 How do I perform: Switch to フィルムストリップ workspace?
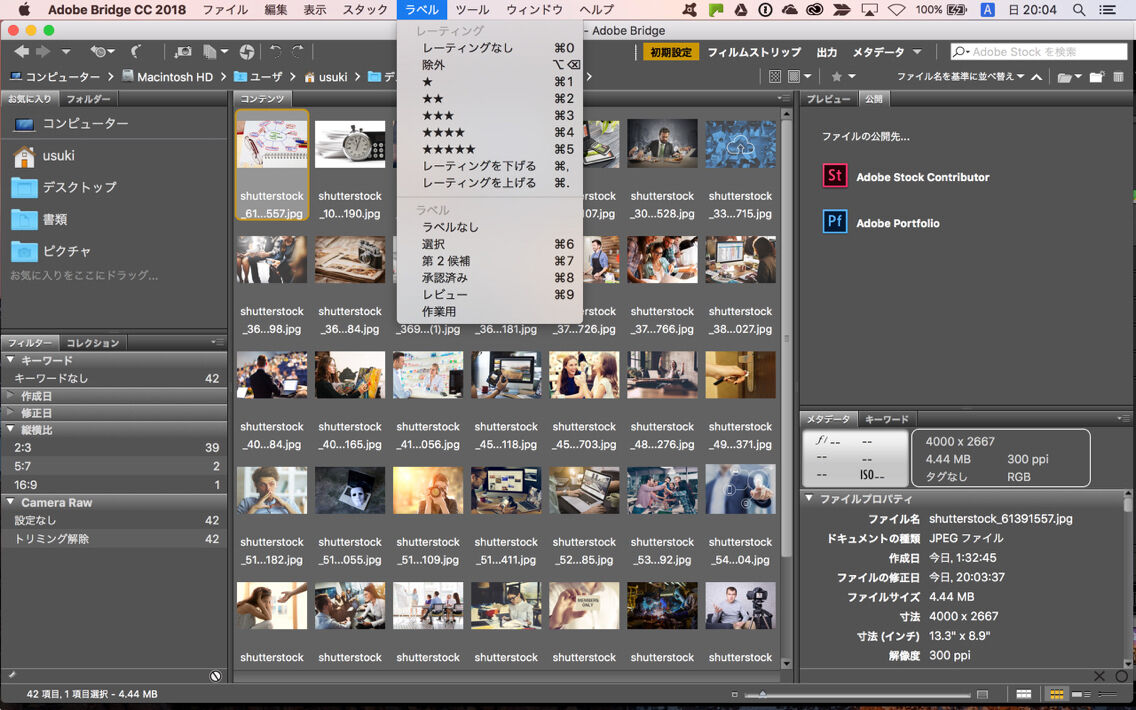pos(754,52)
